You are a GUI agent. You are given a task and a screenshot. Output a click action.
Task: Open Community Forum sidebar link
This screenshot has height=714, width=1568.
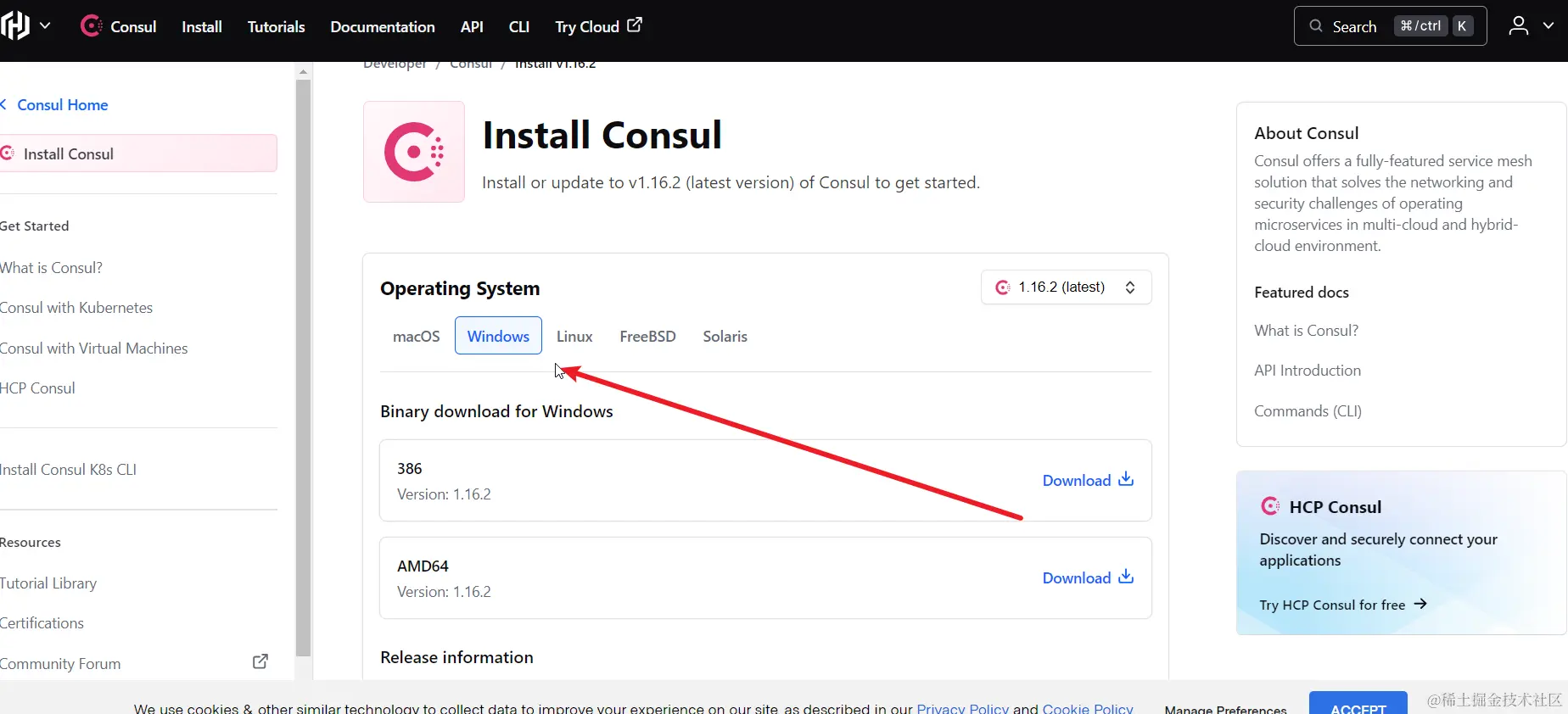(x=60, y=664)
